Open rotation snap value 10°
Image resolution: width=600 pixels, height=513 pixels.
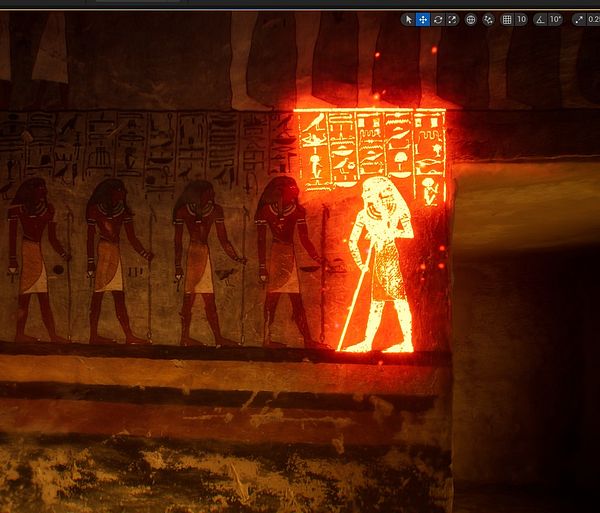[555, 20]
